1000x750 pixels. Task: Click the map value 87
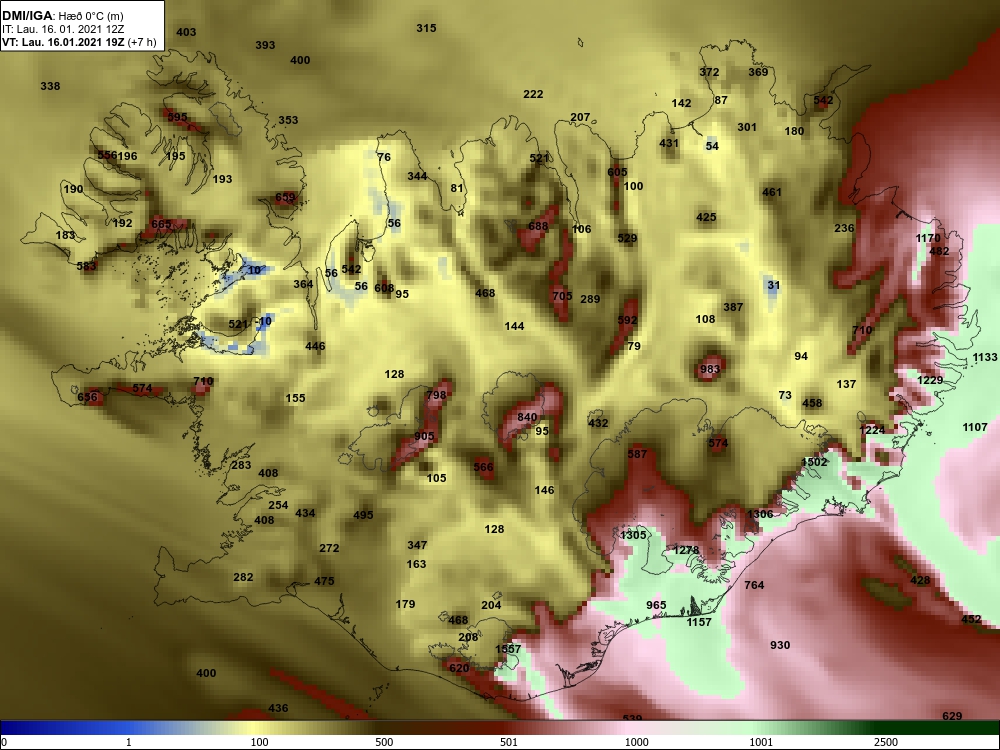click(x=721, y=99)
